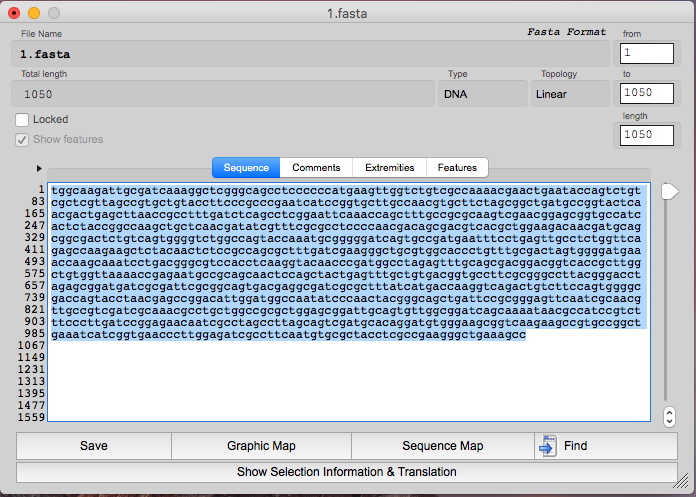Click the window title 1.fasta
Screen dimensions: 696x497
tap(347, 13)
